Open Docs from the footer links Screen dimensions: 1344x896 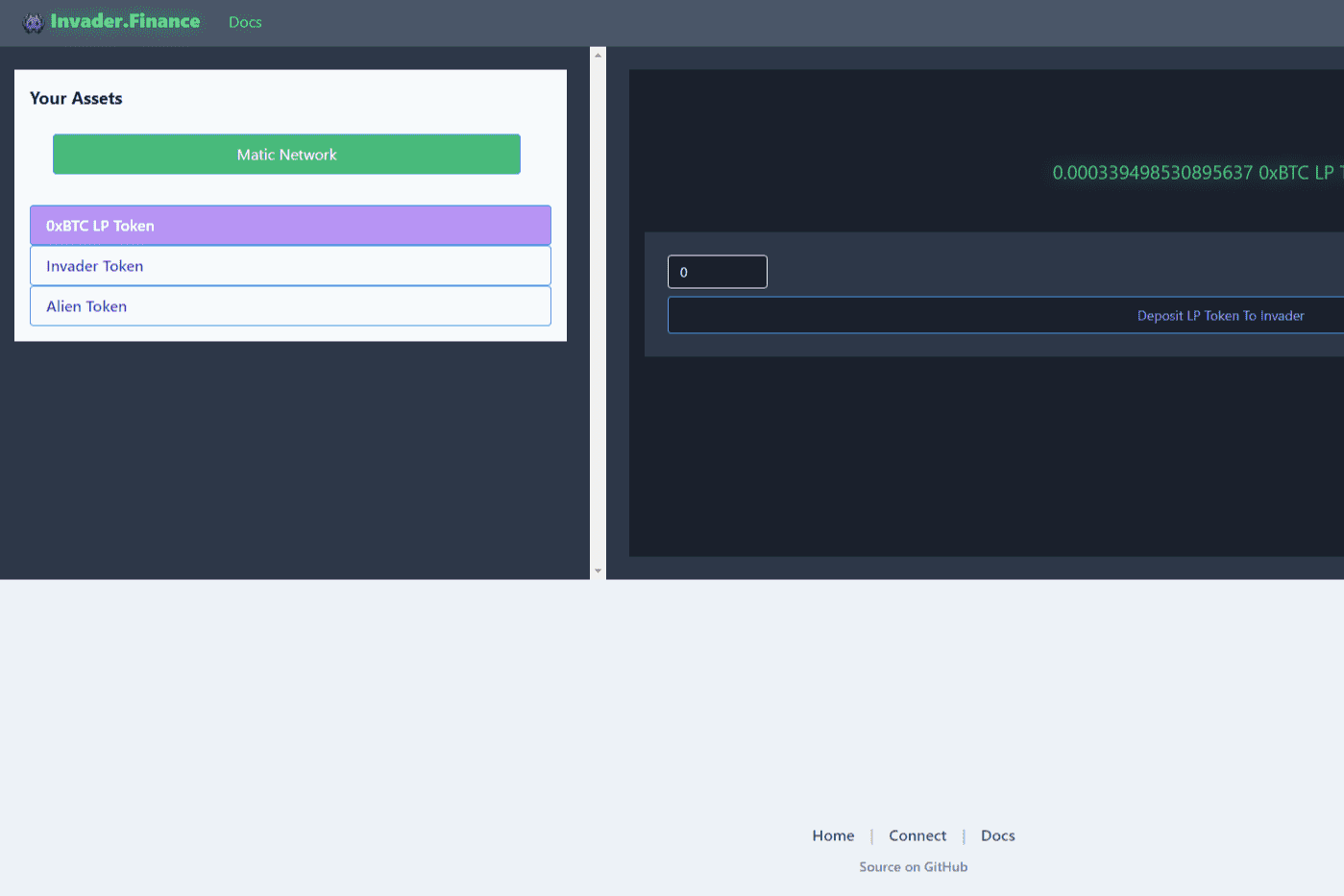pos(997,835)
